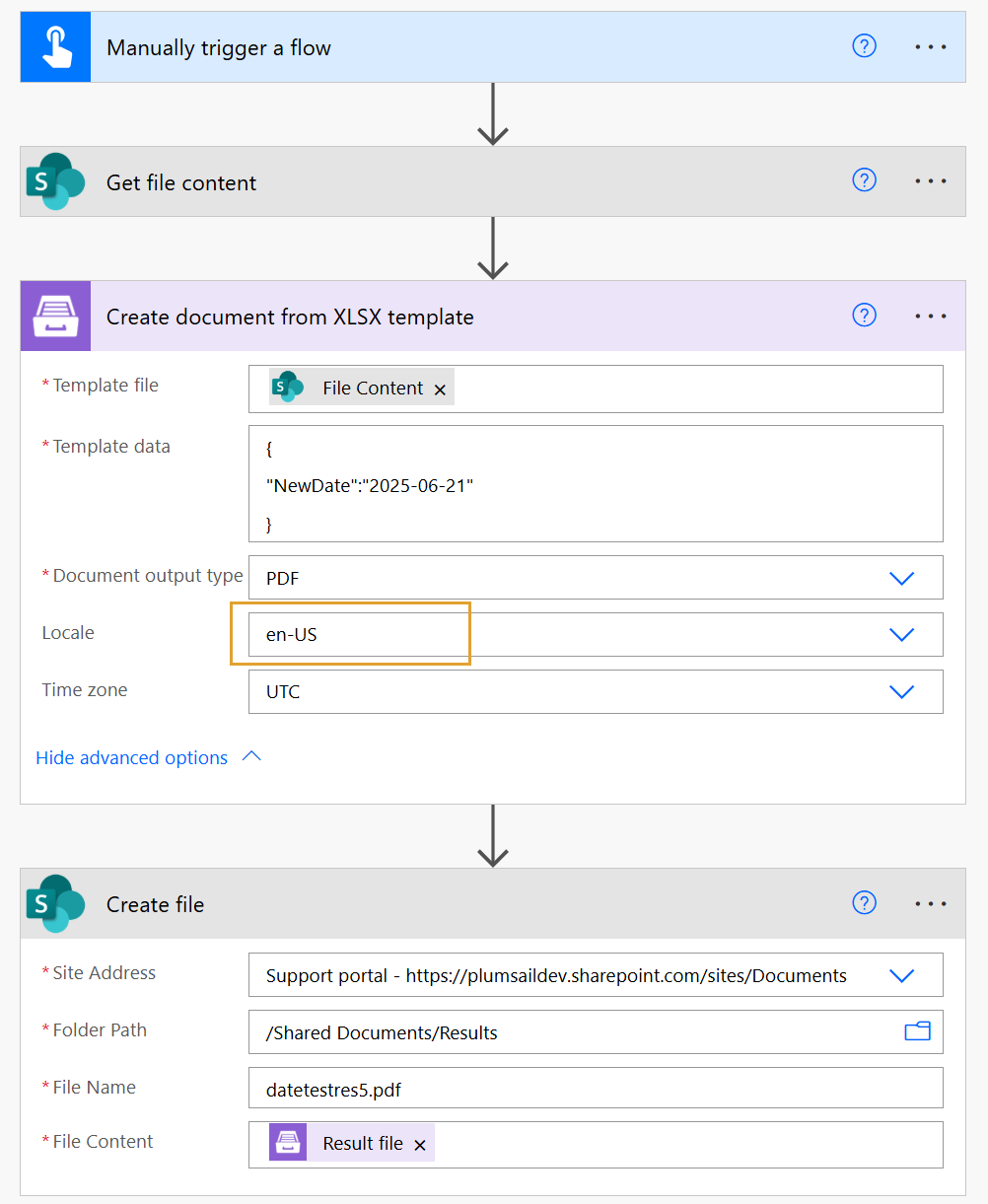Screen dimensions: 988x1204
Task: Click Hide advanced options link
Action: pyautogui.click(x=132, y=757)
